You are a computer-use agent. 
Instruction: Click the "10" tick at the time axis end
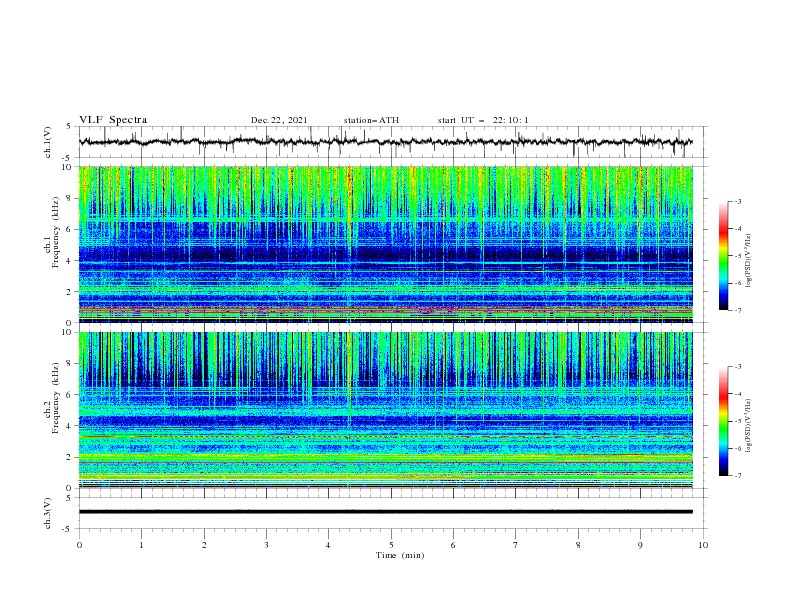tap(703, 545)
